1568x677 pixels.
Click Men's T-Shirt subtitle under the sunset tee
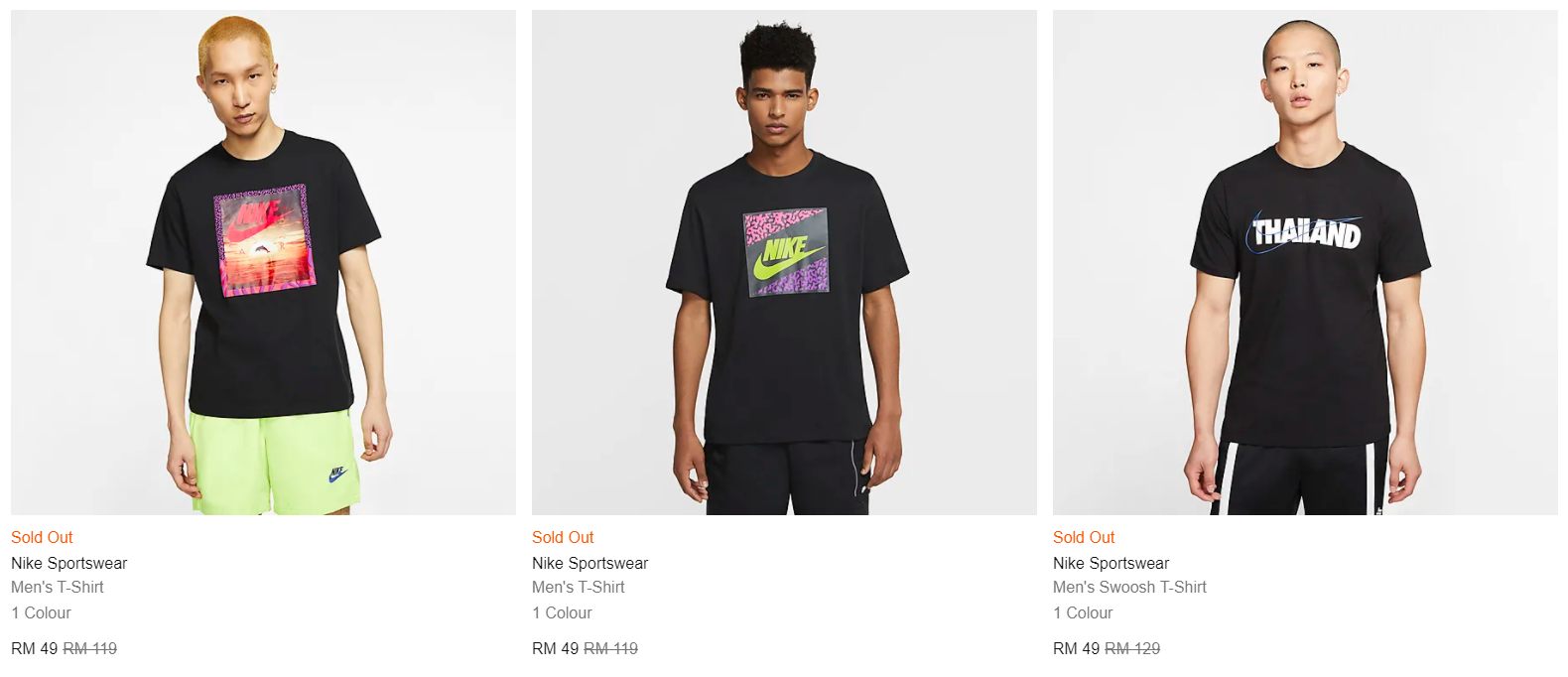(x=58, y=587)
